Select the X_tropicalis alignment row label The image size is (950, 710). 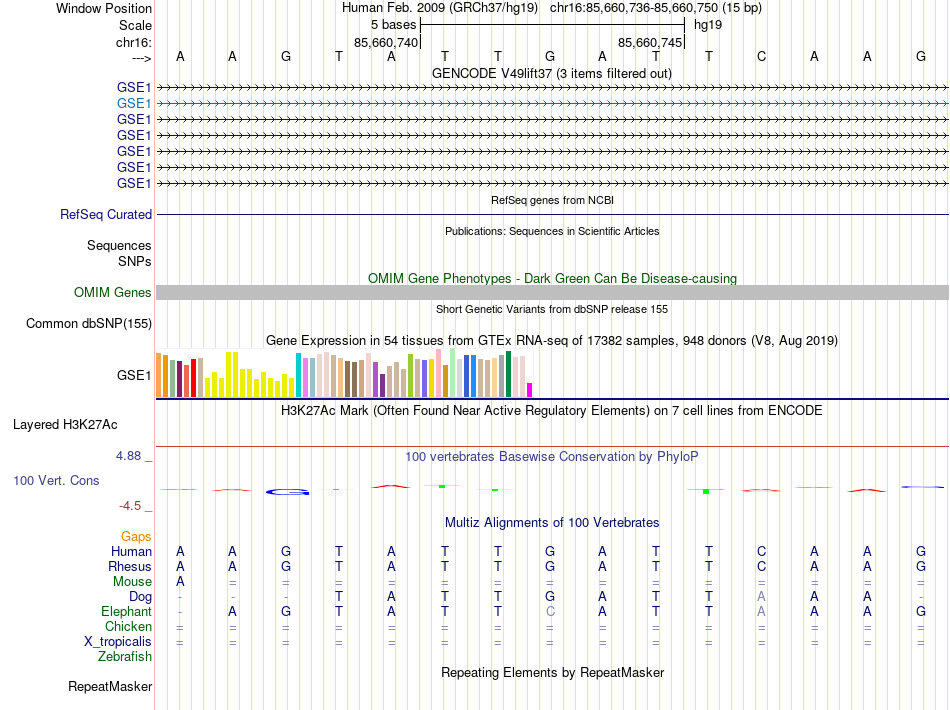(x=118, y=641)
